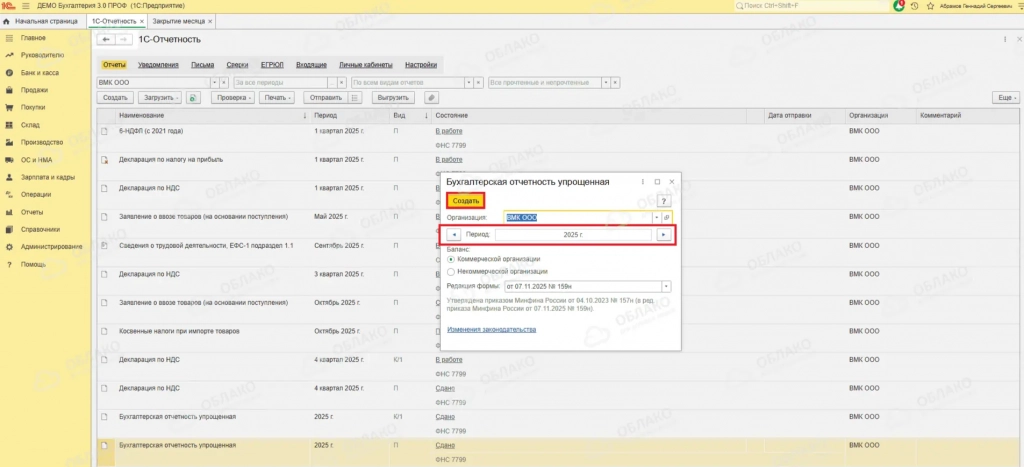Click the list icon beside Отправить
This screenshot has width=1024, height=467.
(x=353, y=98)
